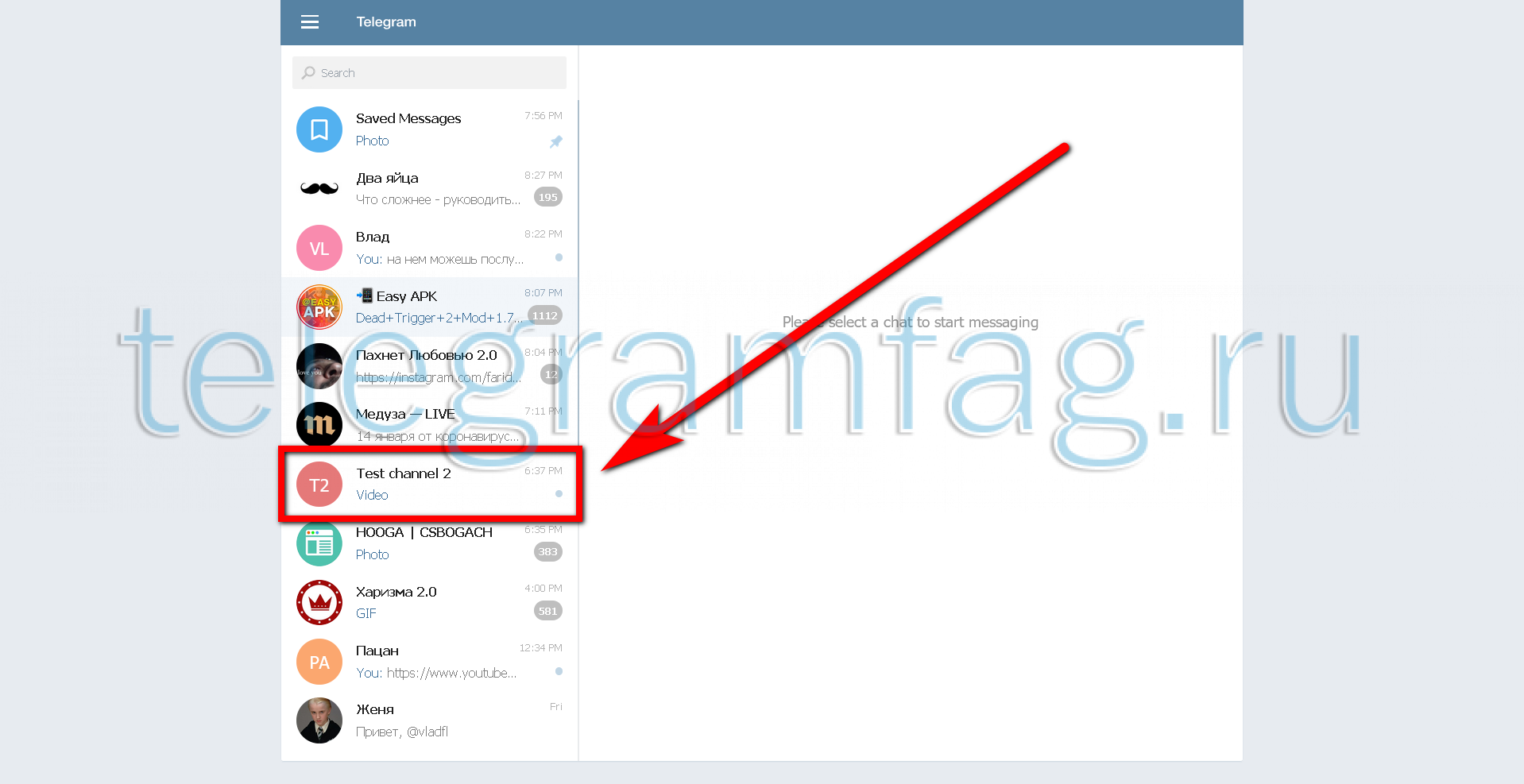
Task: Click the Dead+Trigger+2+Mod message preview
Action: [x=439, y=318]
